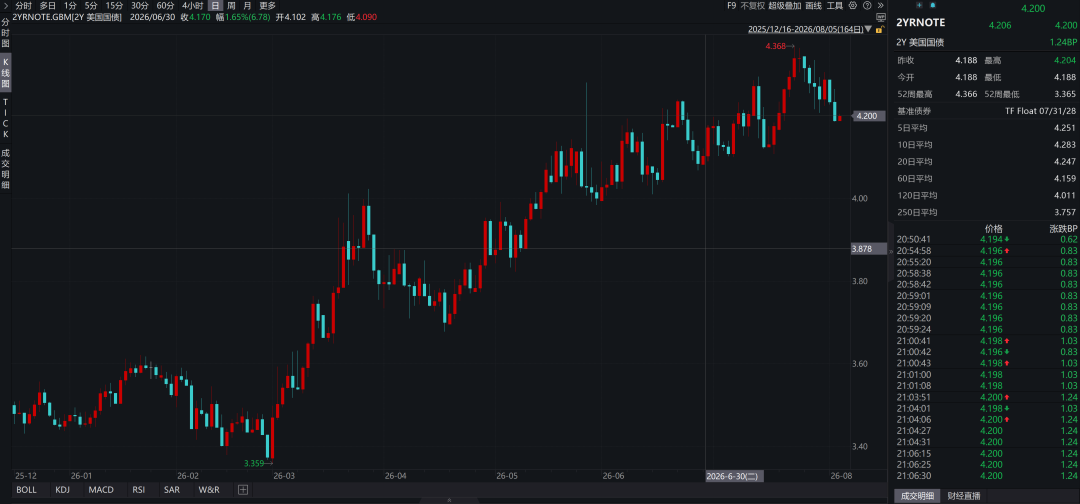Open the settings gear icon
Screen dimensions: 1080x504
853,6
